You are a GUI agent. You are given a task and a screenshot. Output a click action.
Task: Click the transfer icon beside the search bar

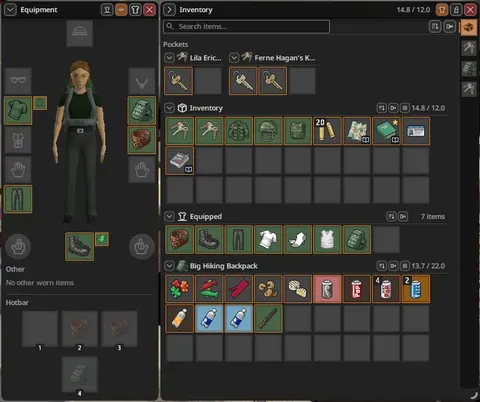point(450,26)
